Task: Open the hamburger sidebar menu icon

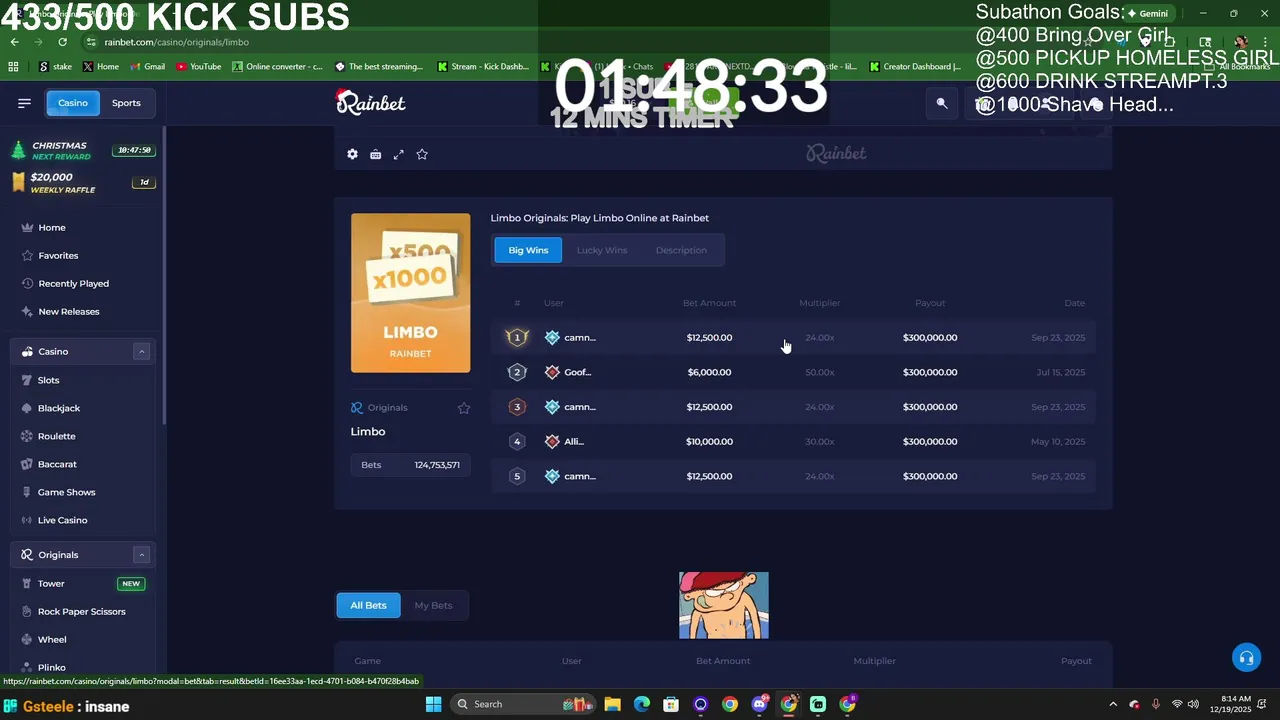Action: [x=24, y=103]
